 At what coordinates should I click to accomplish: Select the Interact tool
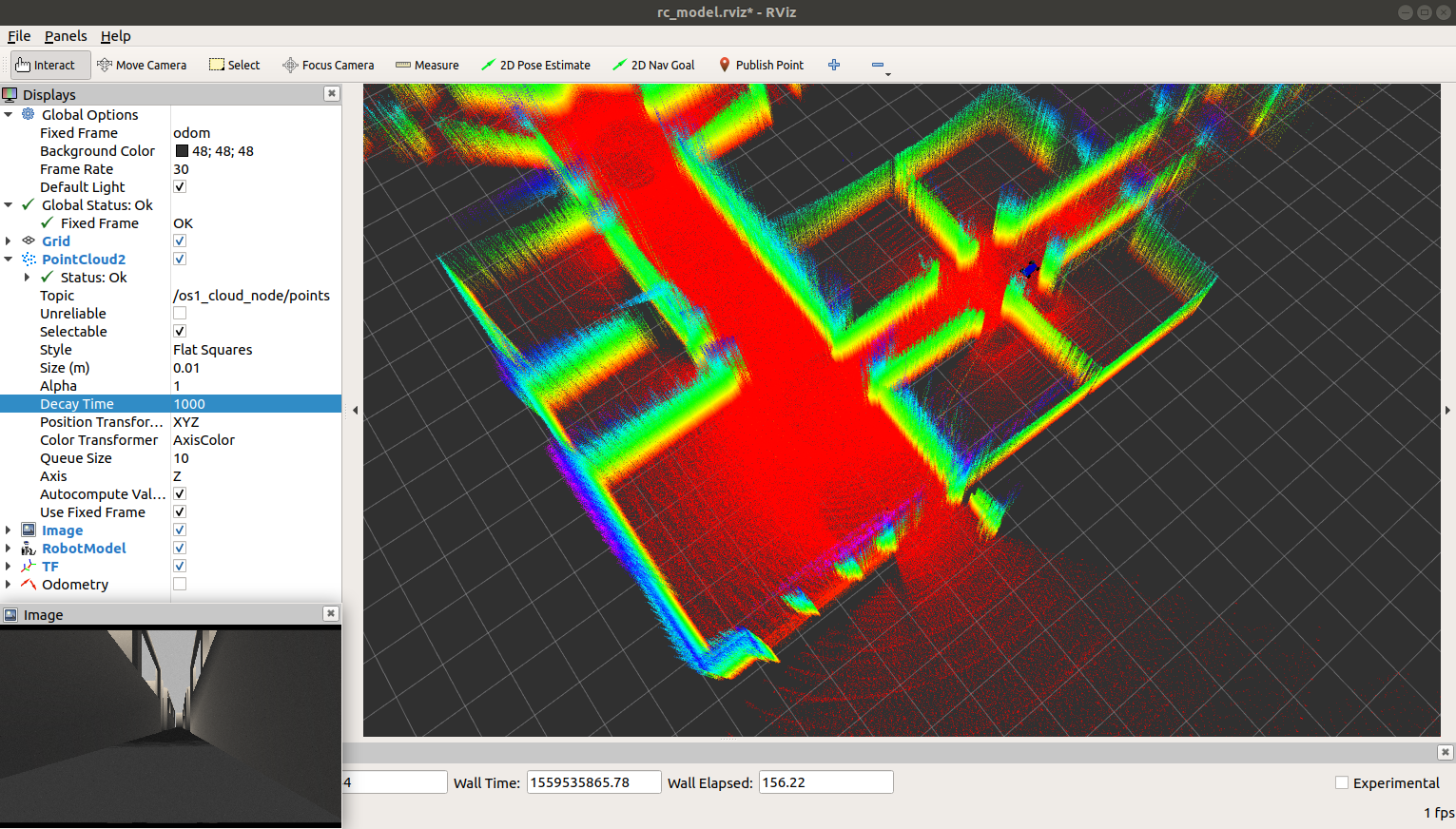49,65
